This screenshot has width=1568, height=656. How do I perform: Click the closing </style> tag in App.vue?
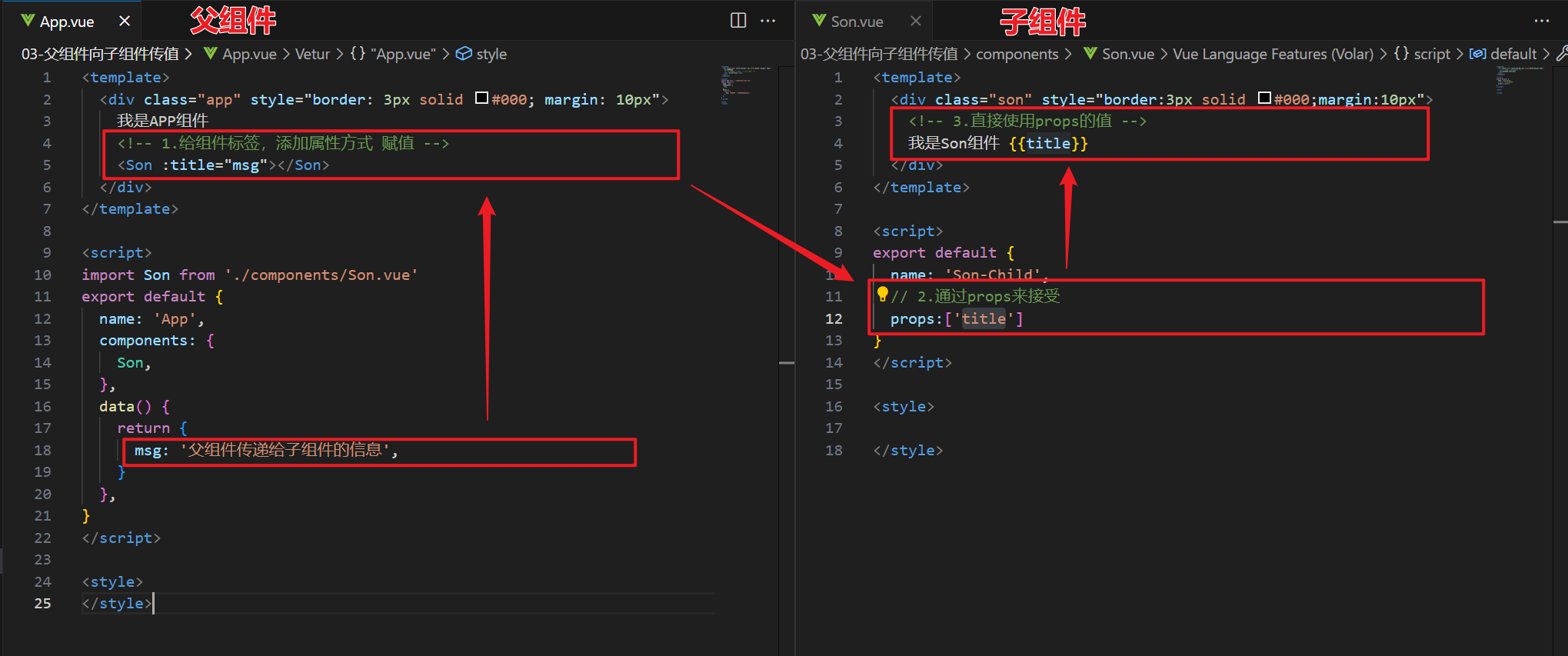pyautogui.click(x=118, y=604)
